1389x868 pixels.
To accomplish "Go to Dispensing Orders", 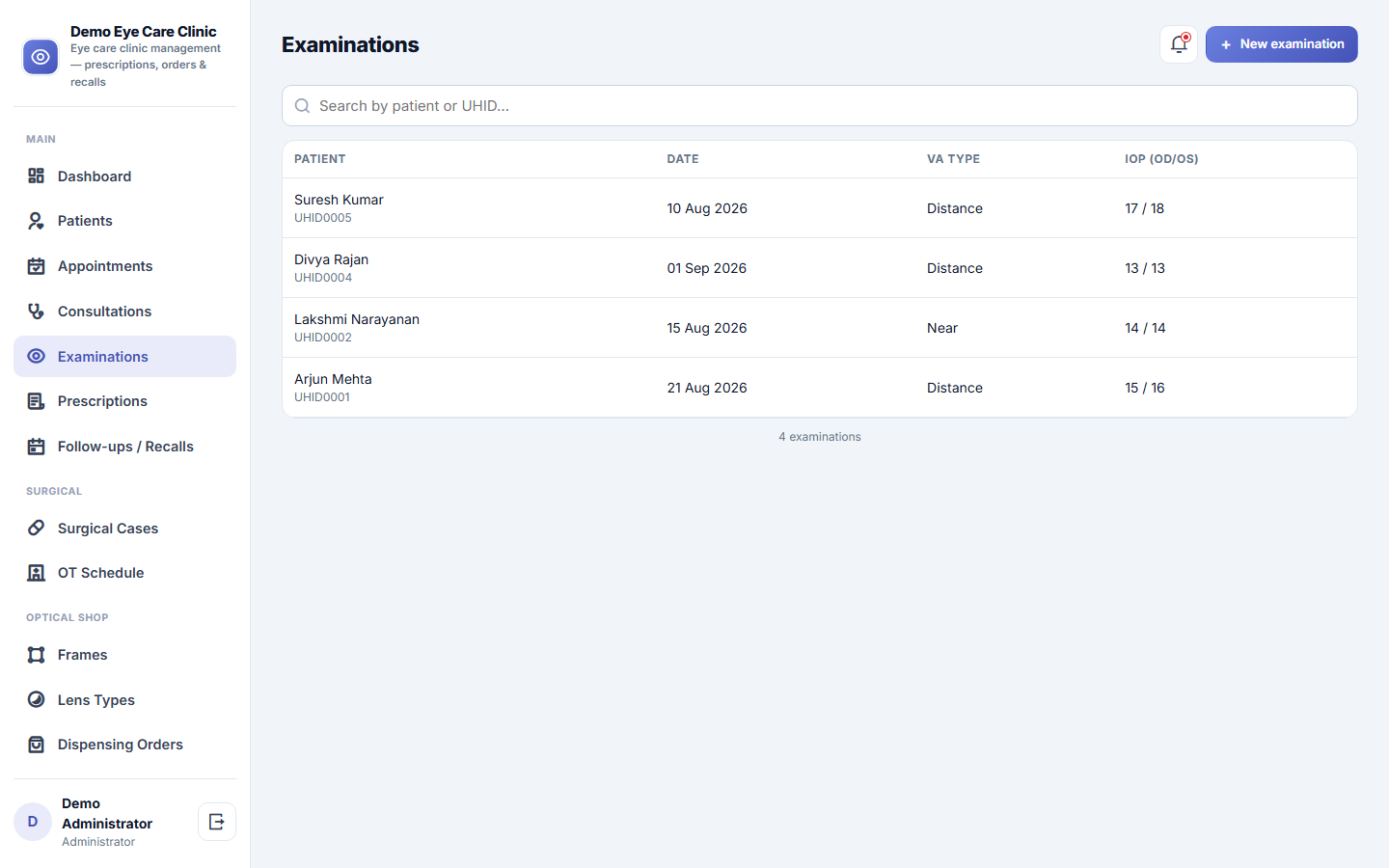I will (x=124, y=745).
